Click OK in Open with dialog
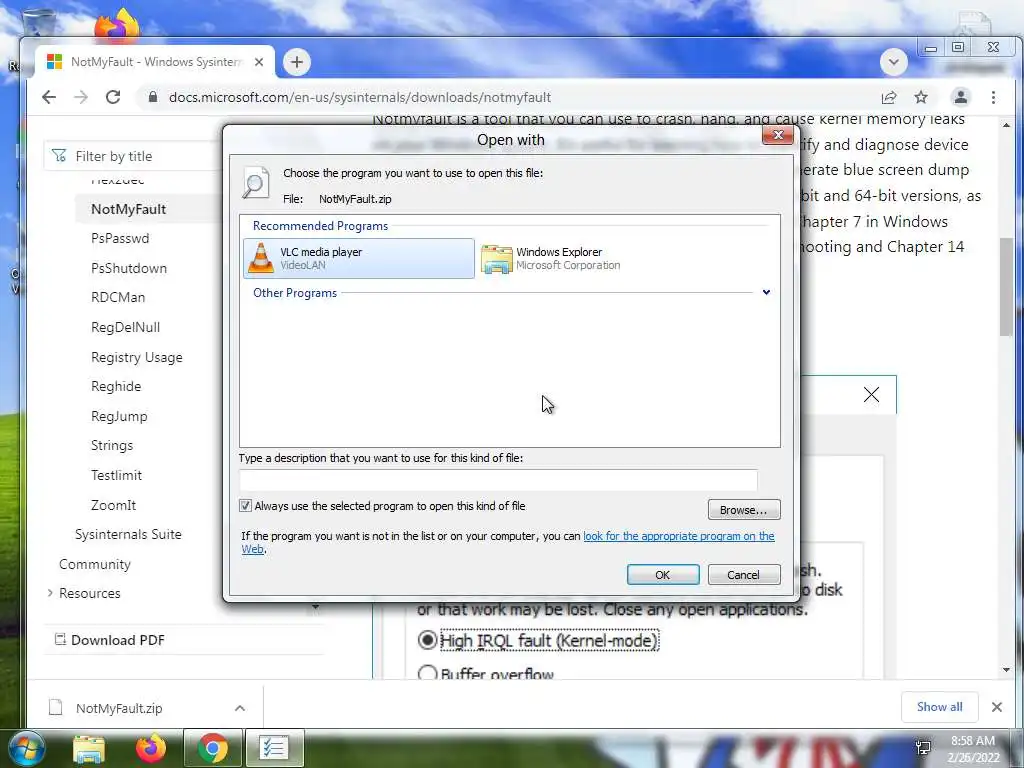Image resolution: width=1024 pixels, height=768 pixels. 663,575
